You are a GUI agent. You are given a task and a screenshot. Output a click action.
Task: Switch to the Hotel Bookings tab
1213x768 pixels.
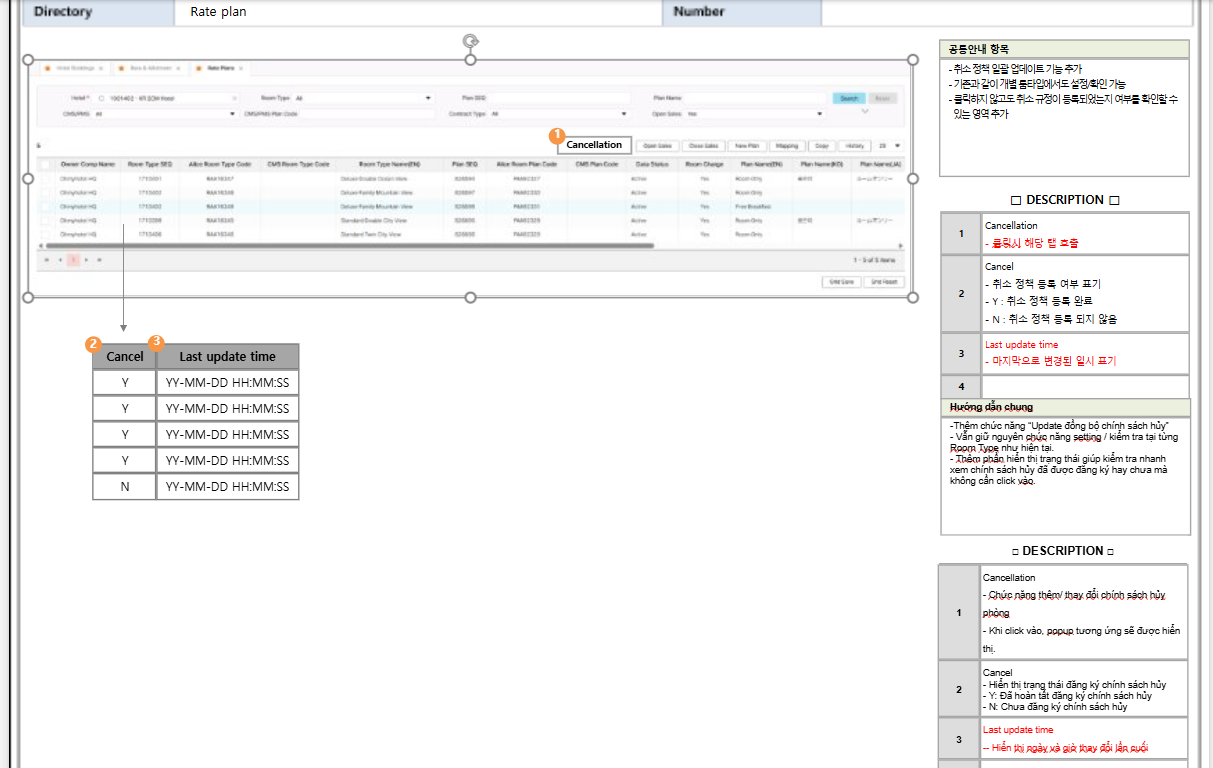(x=75, y=68)
